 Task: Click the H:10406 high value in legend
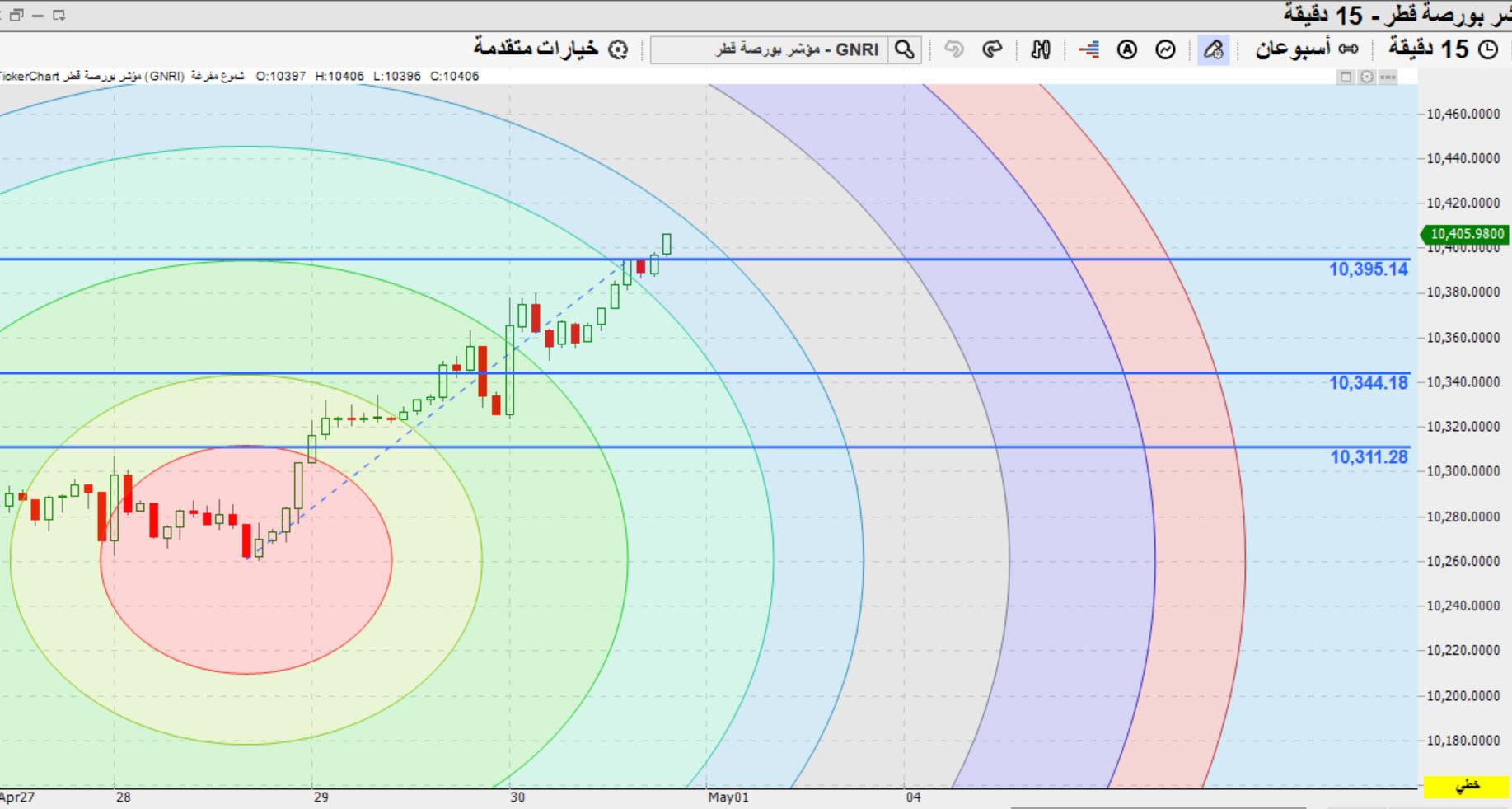(339, 76)
